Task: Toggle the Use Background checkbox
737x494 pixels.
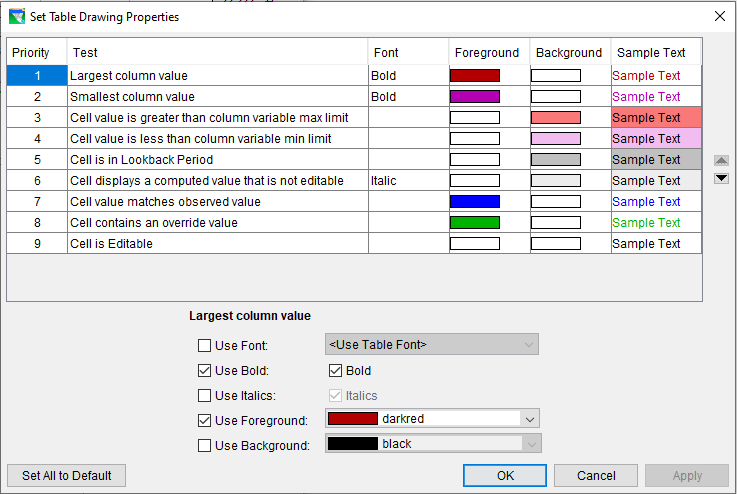Action: 204,446
